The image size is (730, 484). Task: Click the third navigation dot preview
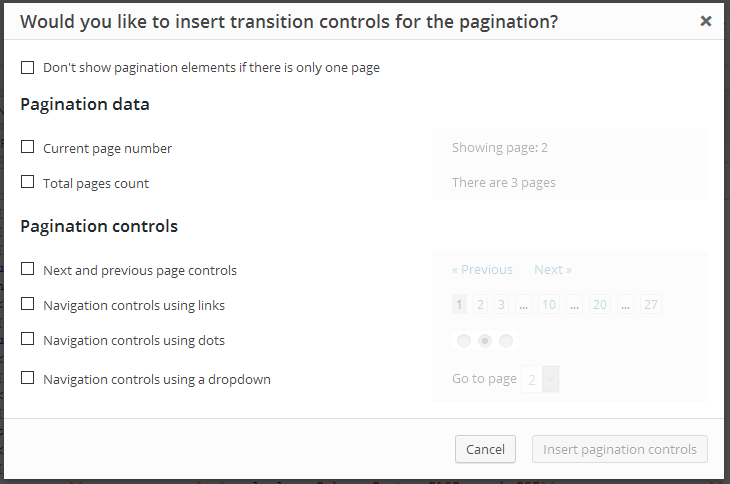506,341
